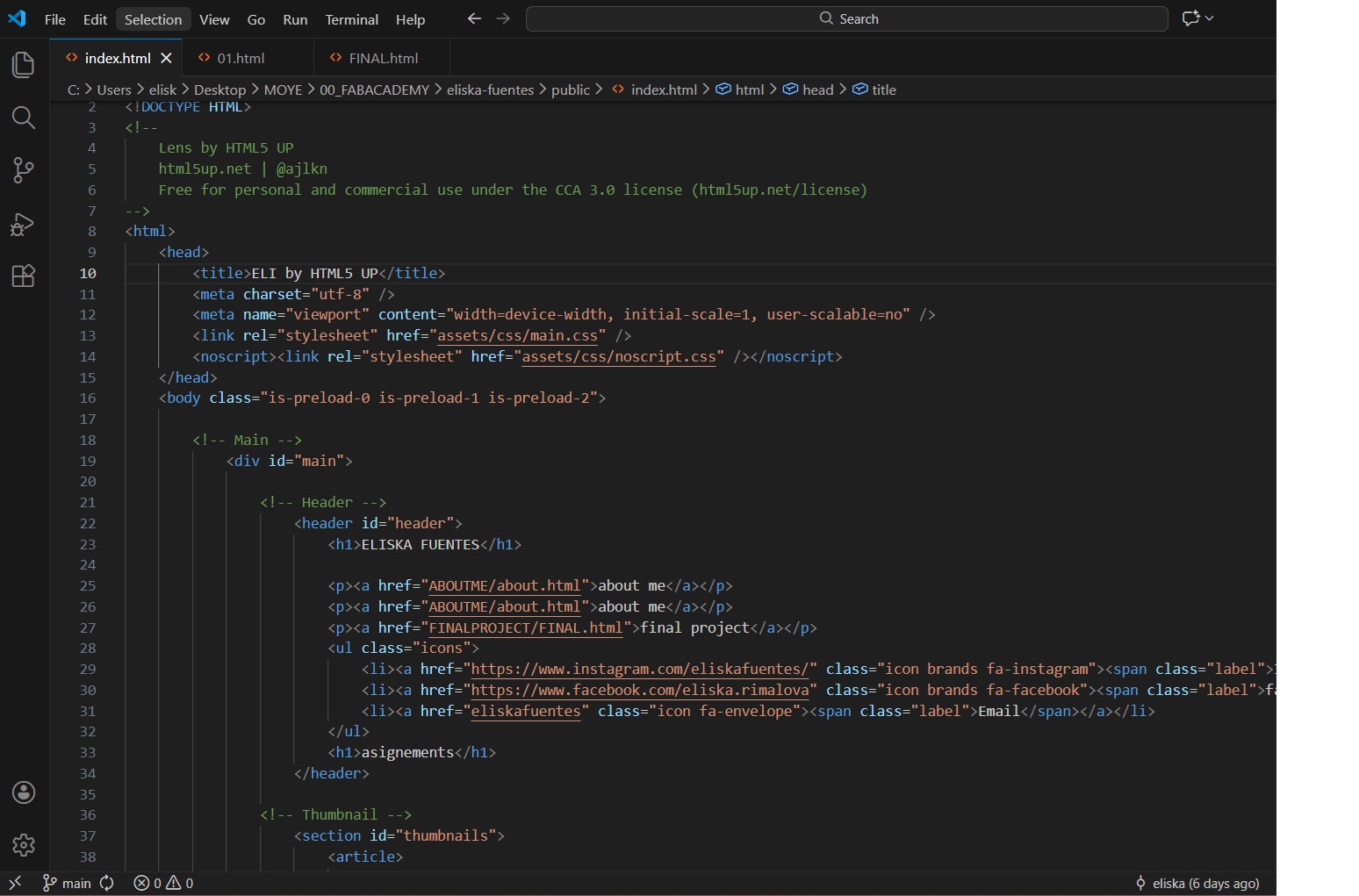Open the Explorer view in activity bar
This screenshot has width=1359, height=896.
tap(24, 65)
